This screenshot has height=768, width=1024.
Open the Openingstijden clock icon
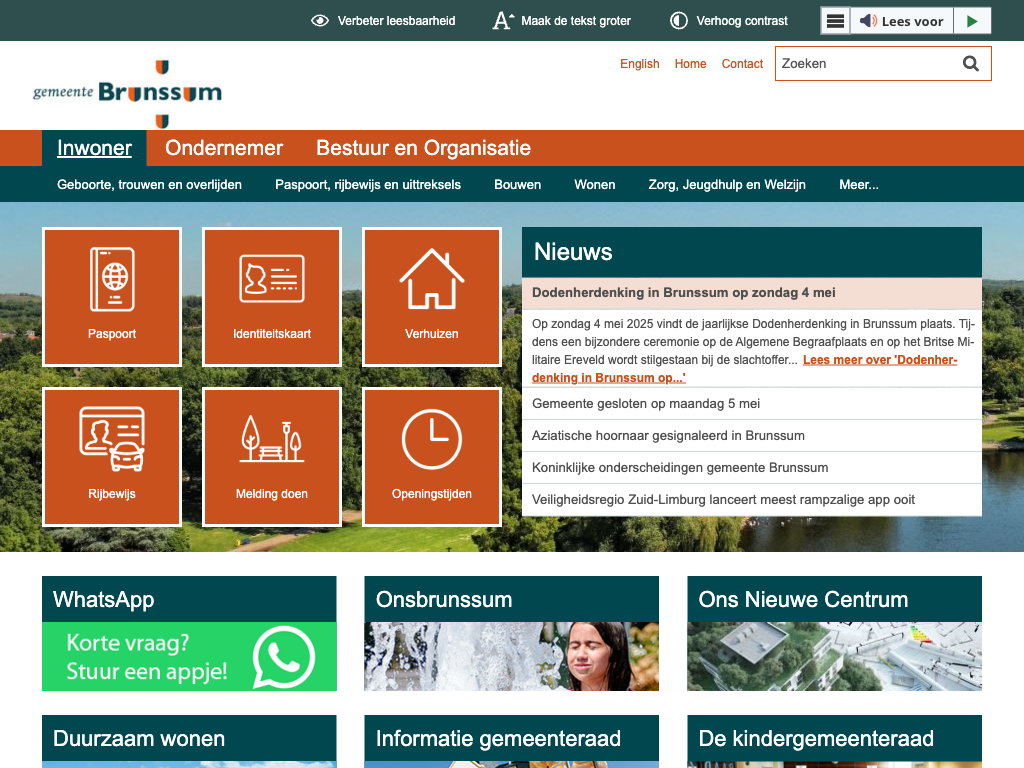point(432,439)
